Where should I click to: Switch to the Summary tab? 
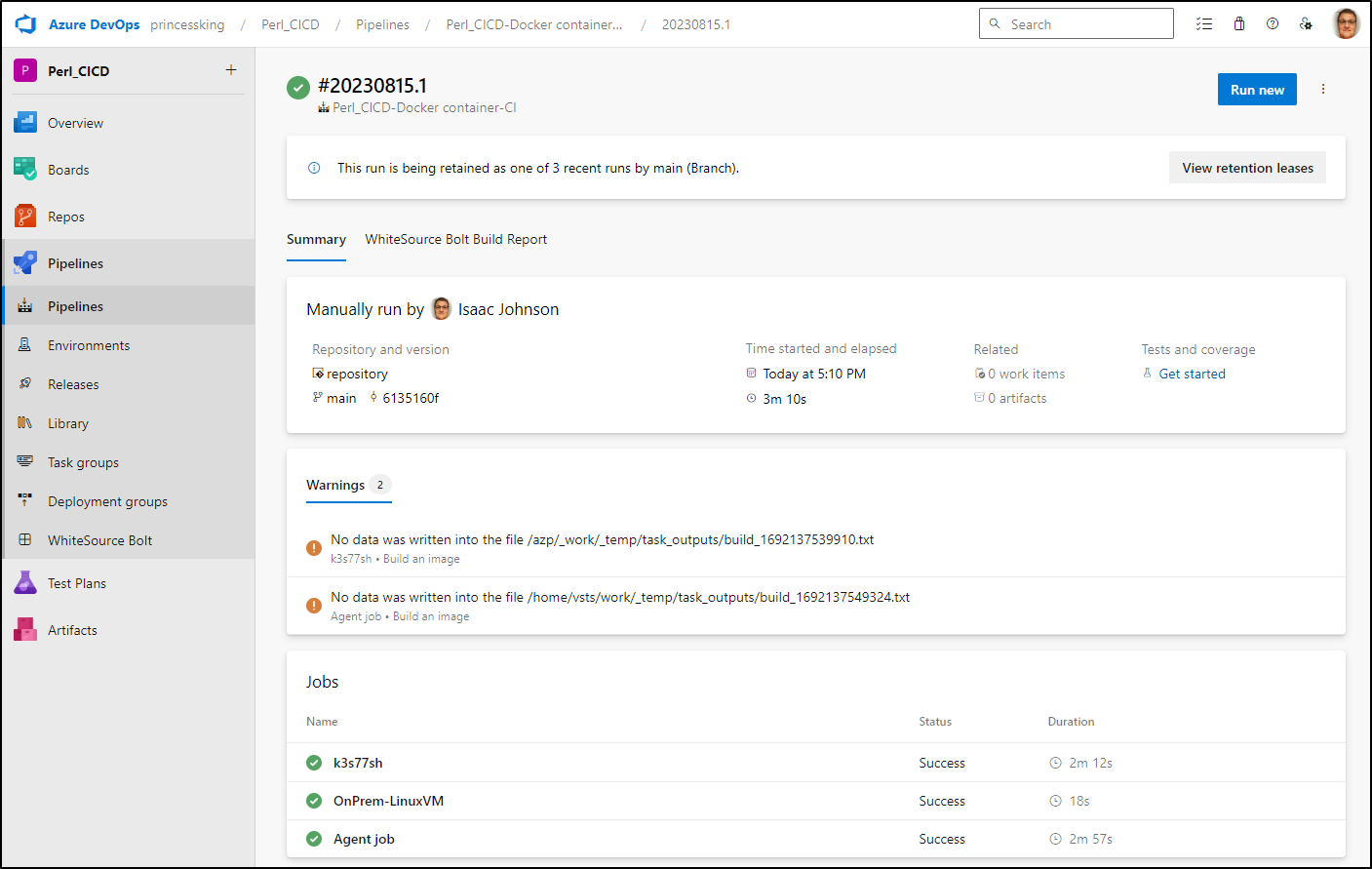point(316,240)
